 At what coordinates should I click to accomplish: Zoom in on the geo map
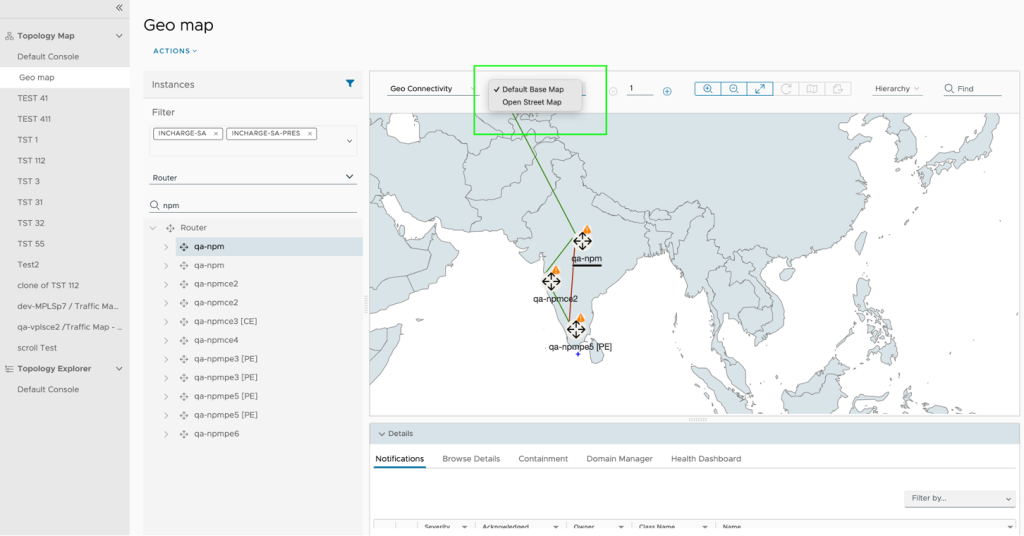pos(708,89)
